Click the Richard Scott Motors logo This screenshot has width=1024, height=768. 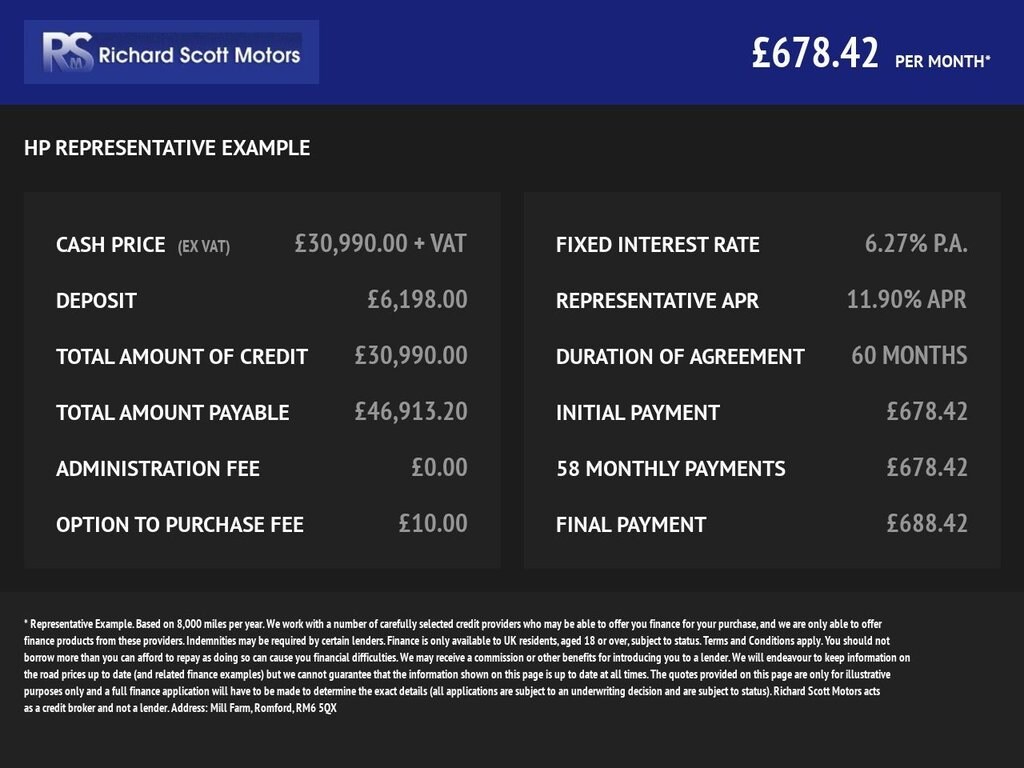point(171,52)
